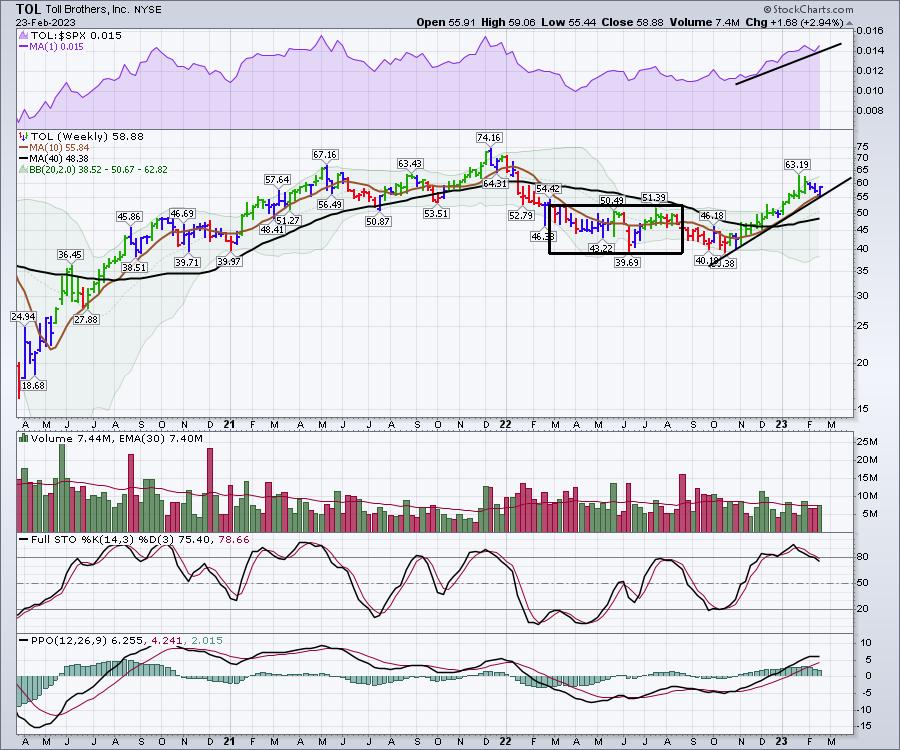
Task: Click the 63.19 recent high label
Action: pyautogui.click(x=796, y=164)
